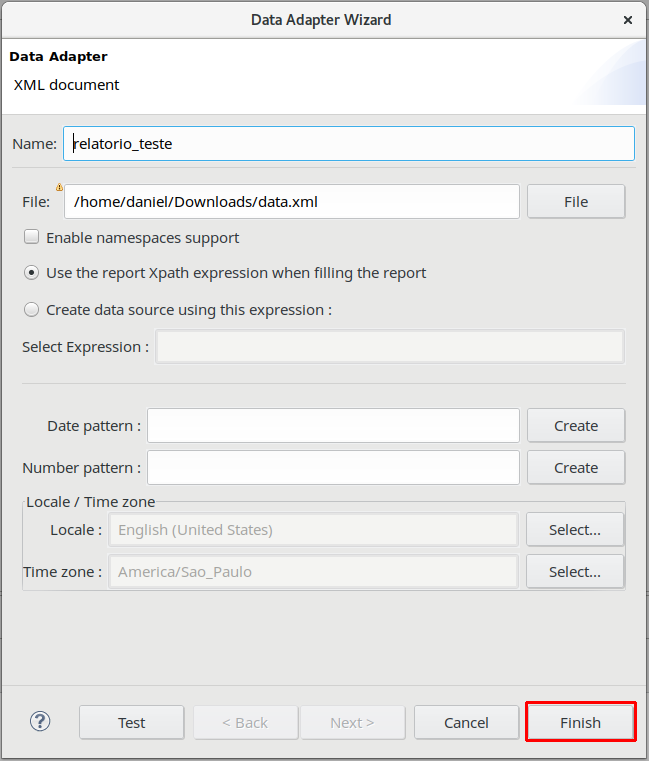Click the File browse button
649x761 pixels.
coord(575,201)
